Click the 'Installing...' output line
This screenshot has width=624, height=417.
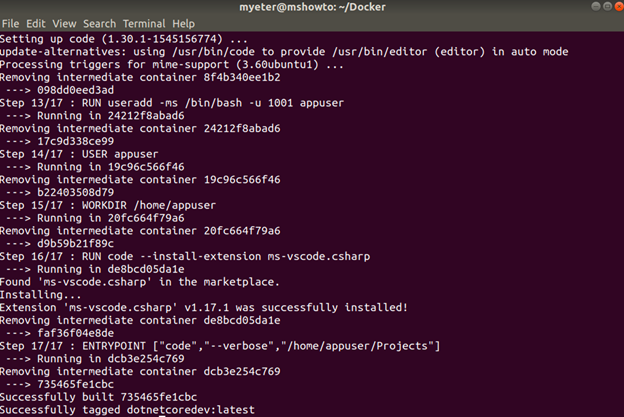(x=40, y=295)
